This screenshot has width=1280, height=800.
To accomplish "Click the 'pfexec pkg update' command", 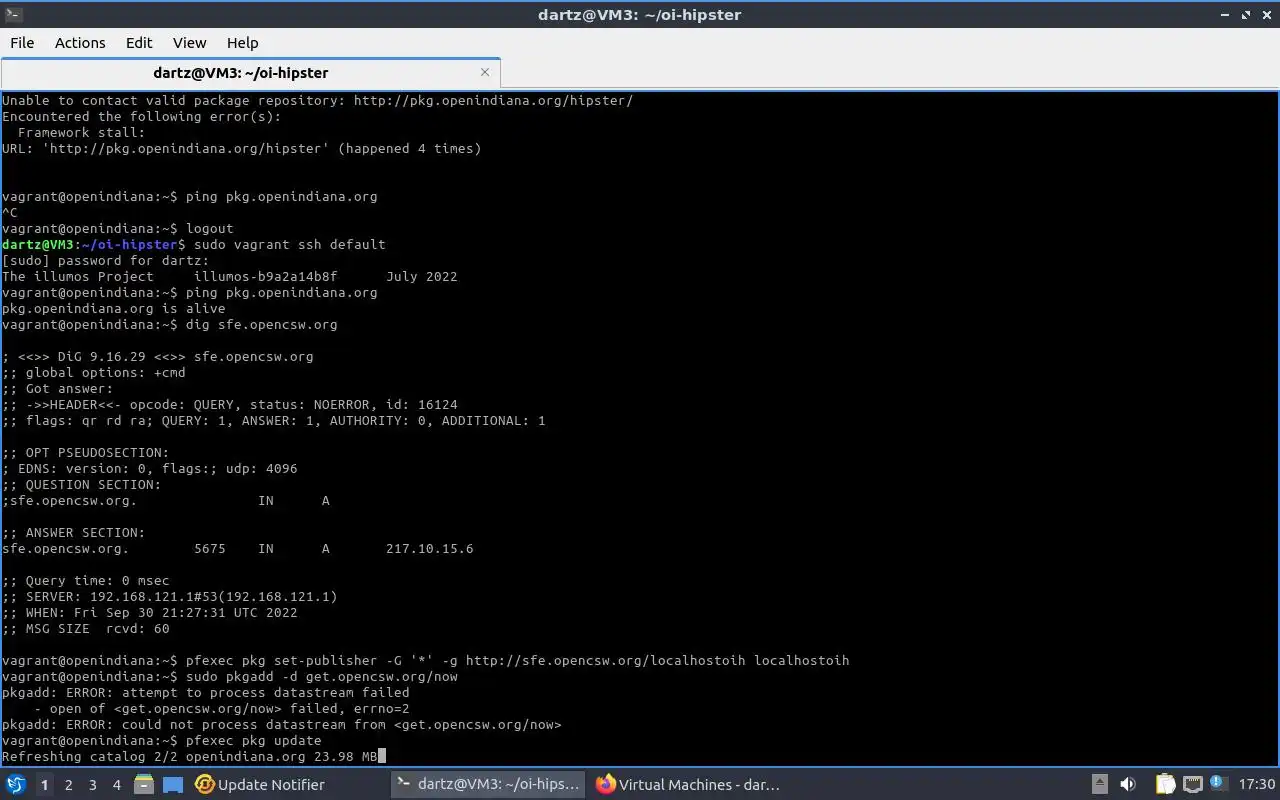I will [254, 740].
